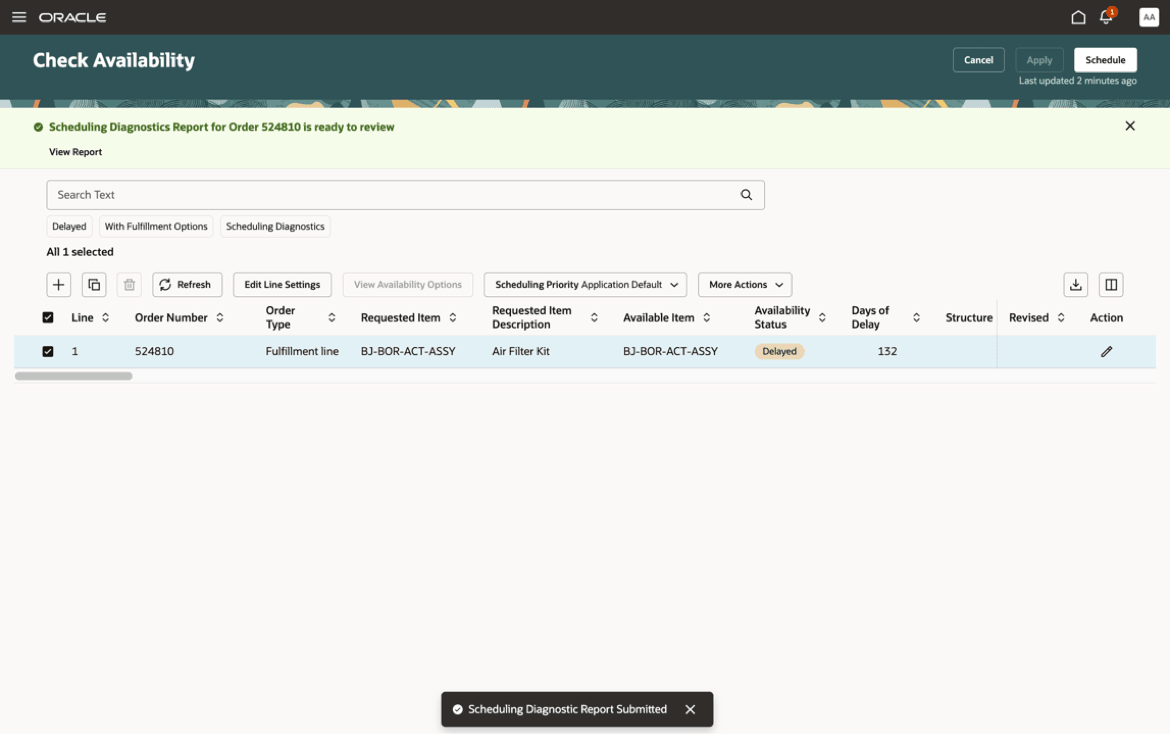This screenshot has width=1170, height=735.
Task: Open the manage columns icon
Action: point(1111,284)
